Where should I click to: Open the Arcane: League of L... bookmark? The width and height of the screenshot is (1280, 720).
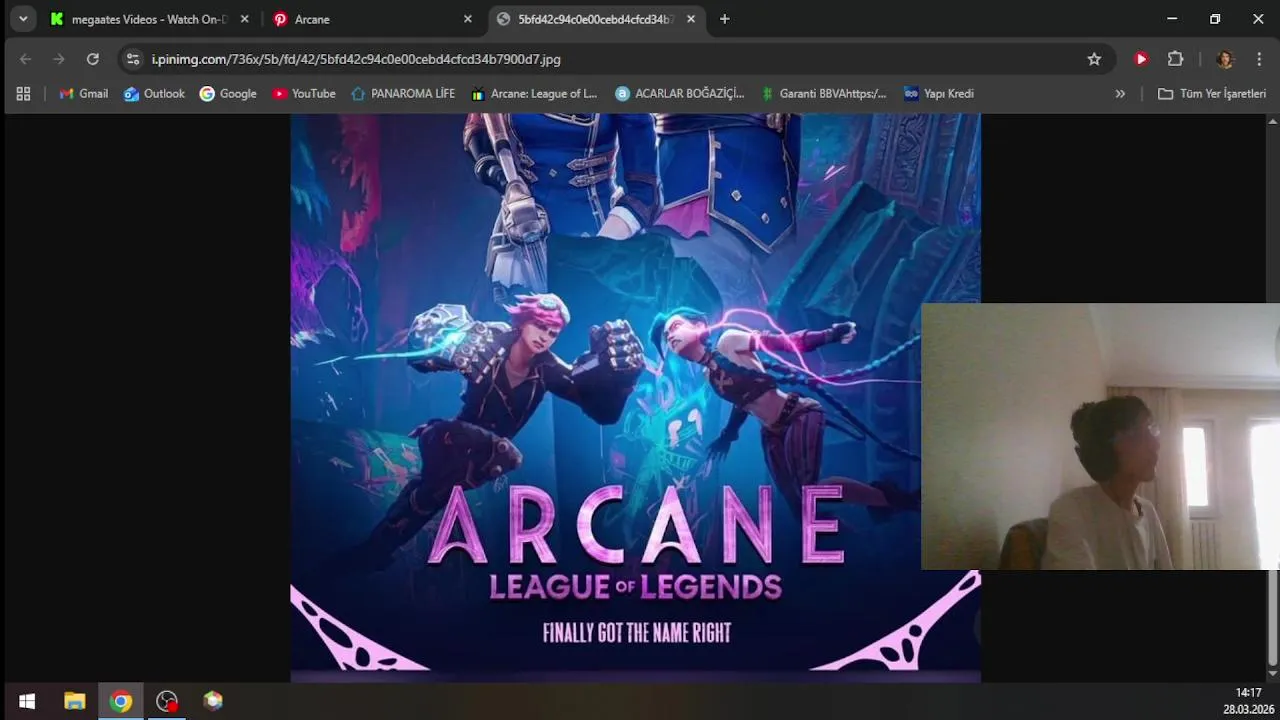(x=534, y=94)
